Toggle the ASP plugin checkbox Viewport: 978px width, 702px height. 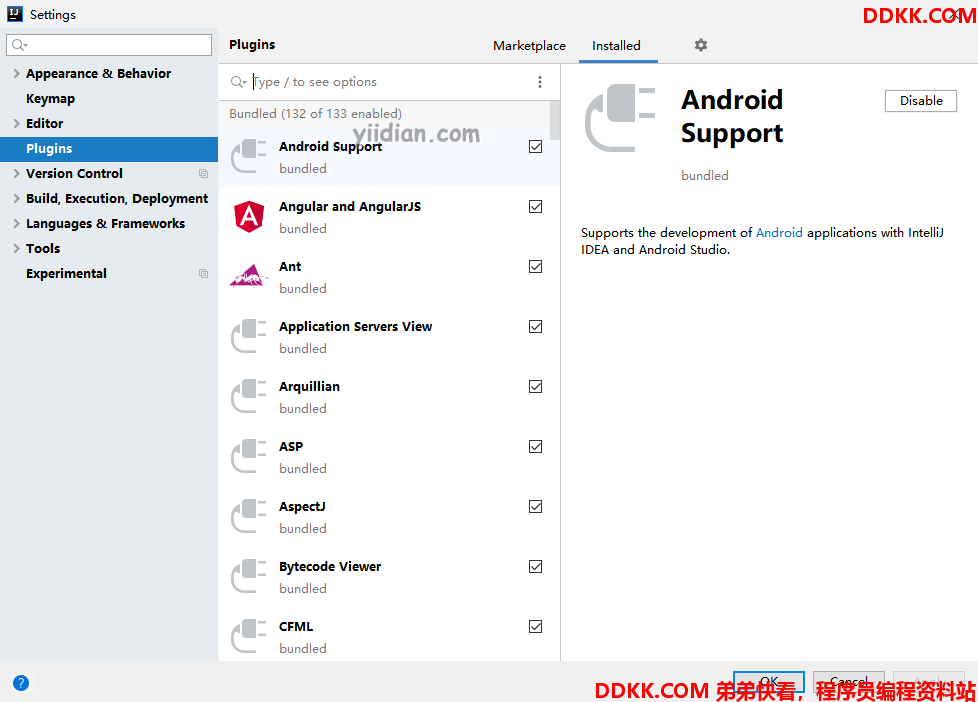[535, 446]
